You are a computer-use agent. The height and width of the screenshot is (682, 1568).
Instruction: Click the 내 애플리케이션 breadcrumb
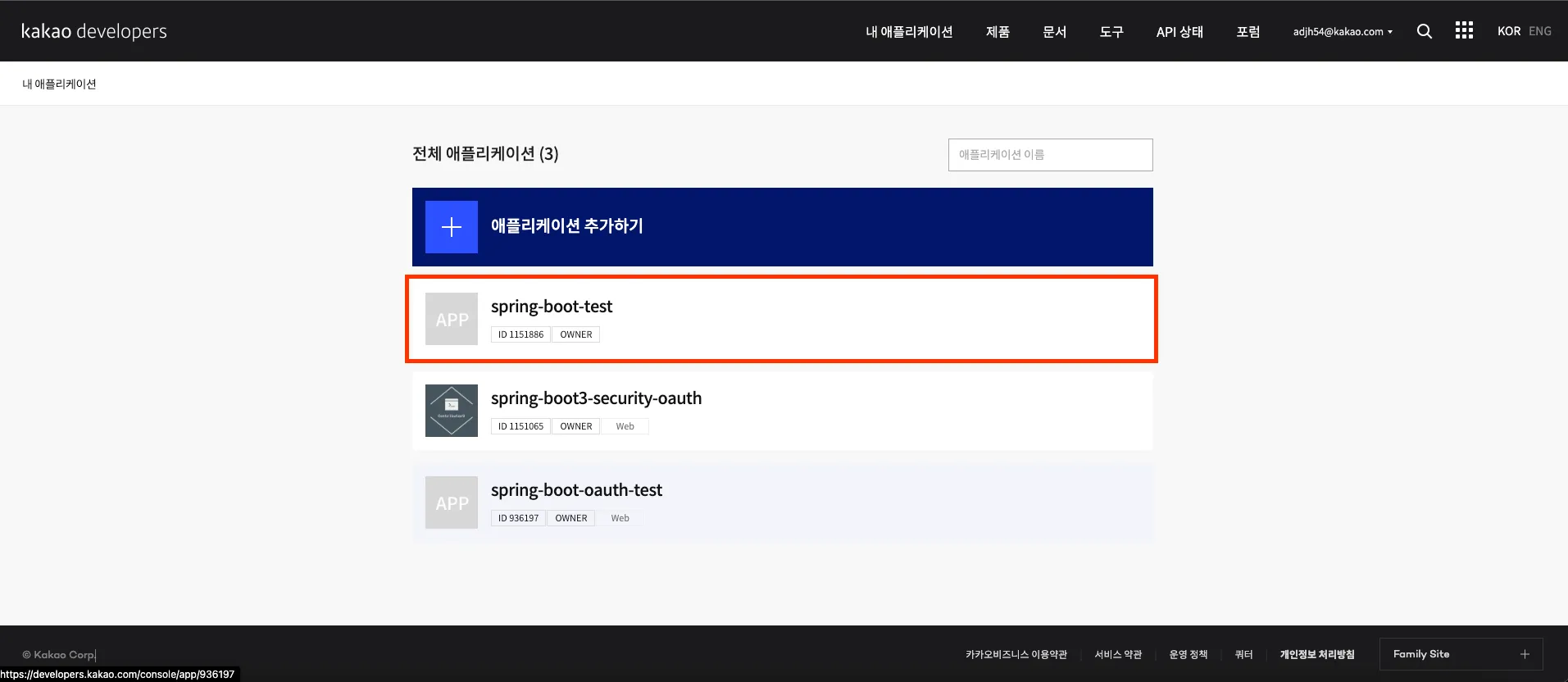coord(59,84)
